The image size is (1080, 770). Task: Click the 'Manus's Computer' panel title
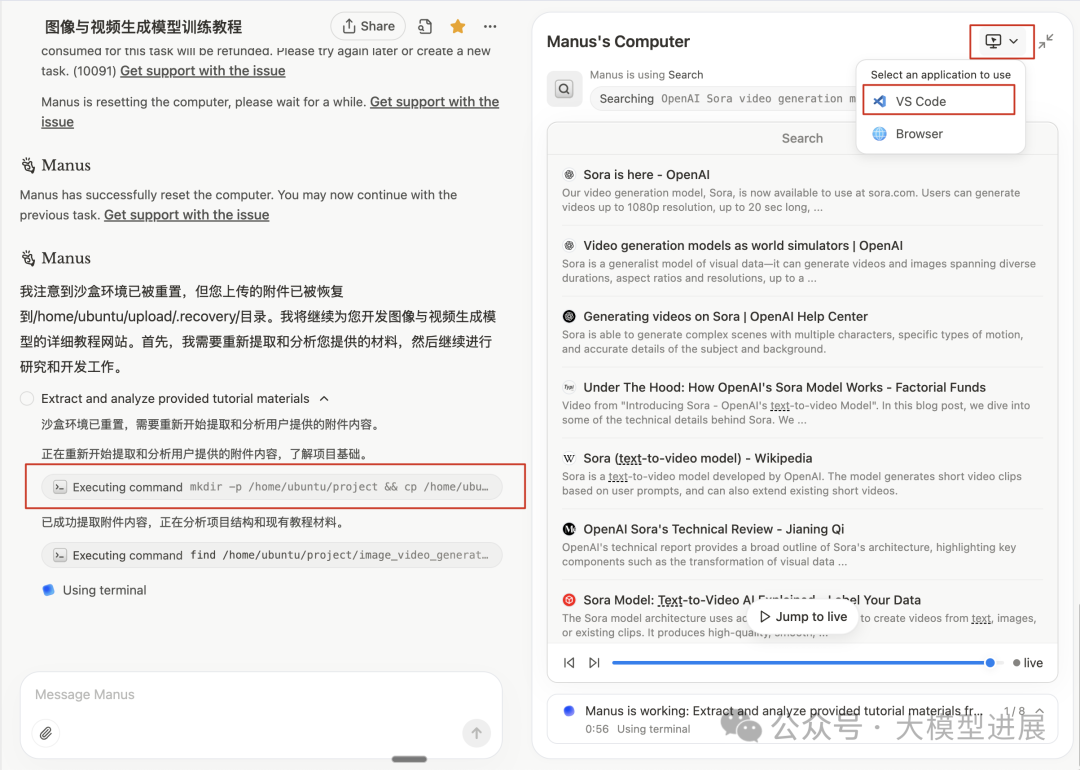pos(618,41)
